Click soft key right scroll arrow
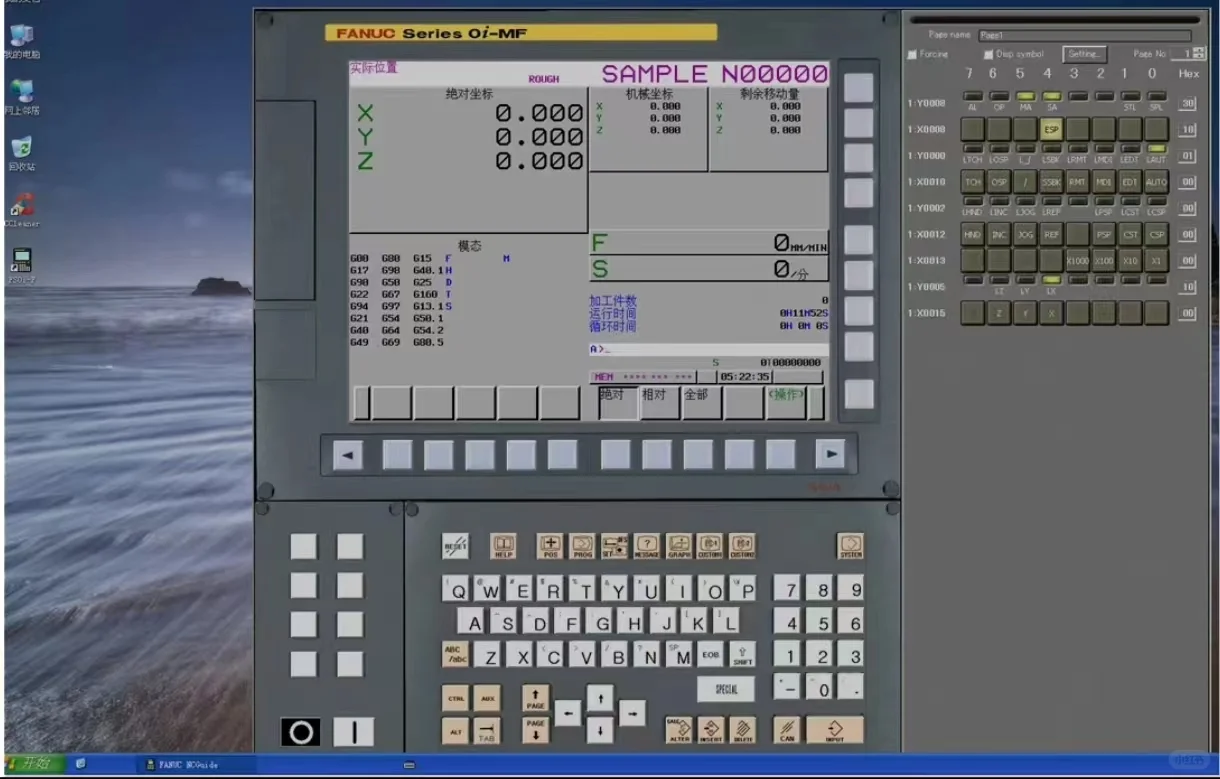The height and width of the screenshot is (779, 1220). coord(830,455)
